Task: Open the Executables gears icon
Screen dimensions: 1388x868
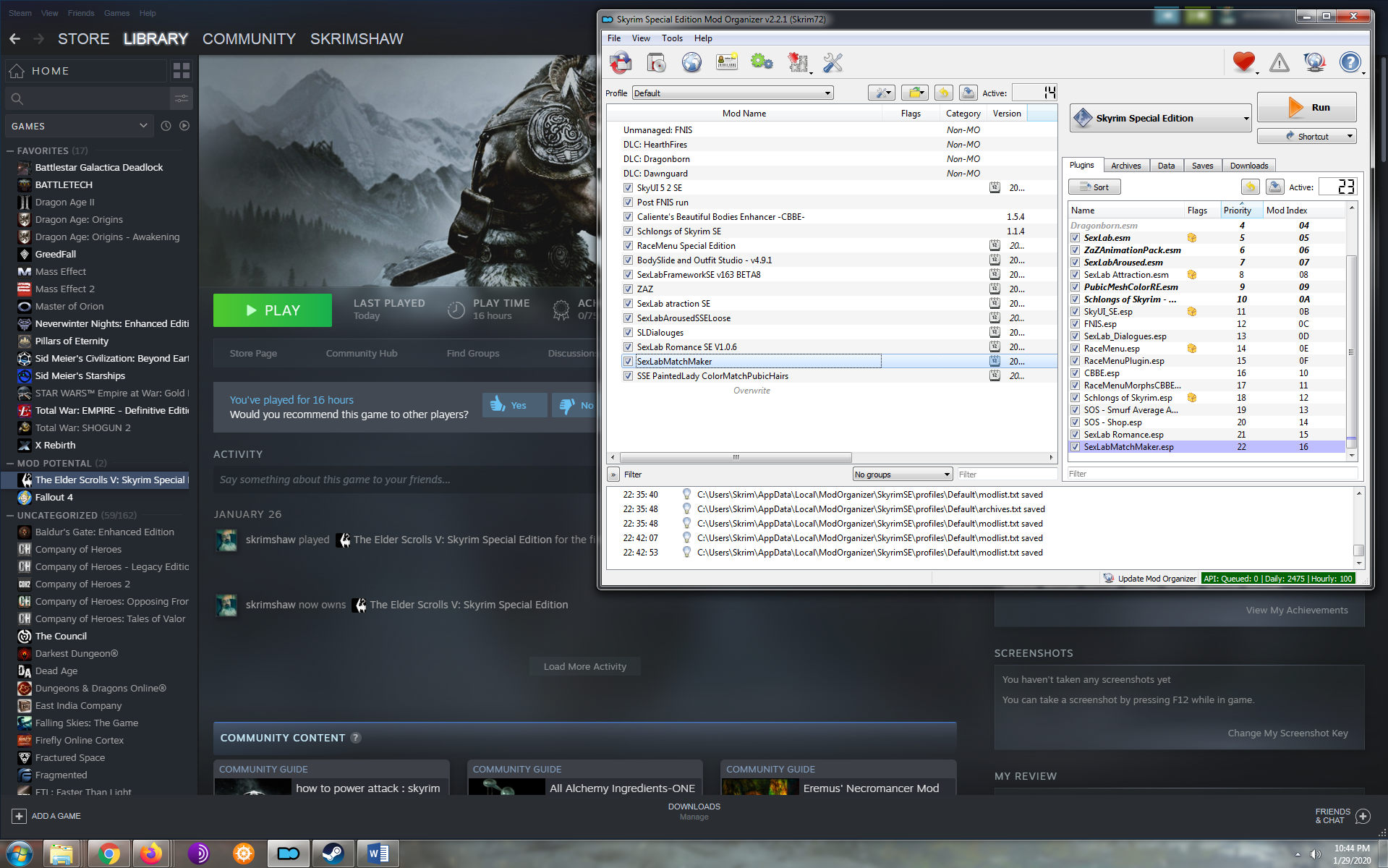Action: click(762, 63)
